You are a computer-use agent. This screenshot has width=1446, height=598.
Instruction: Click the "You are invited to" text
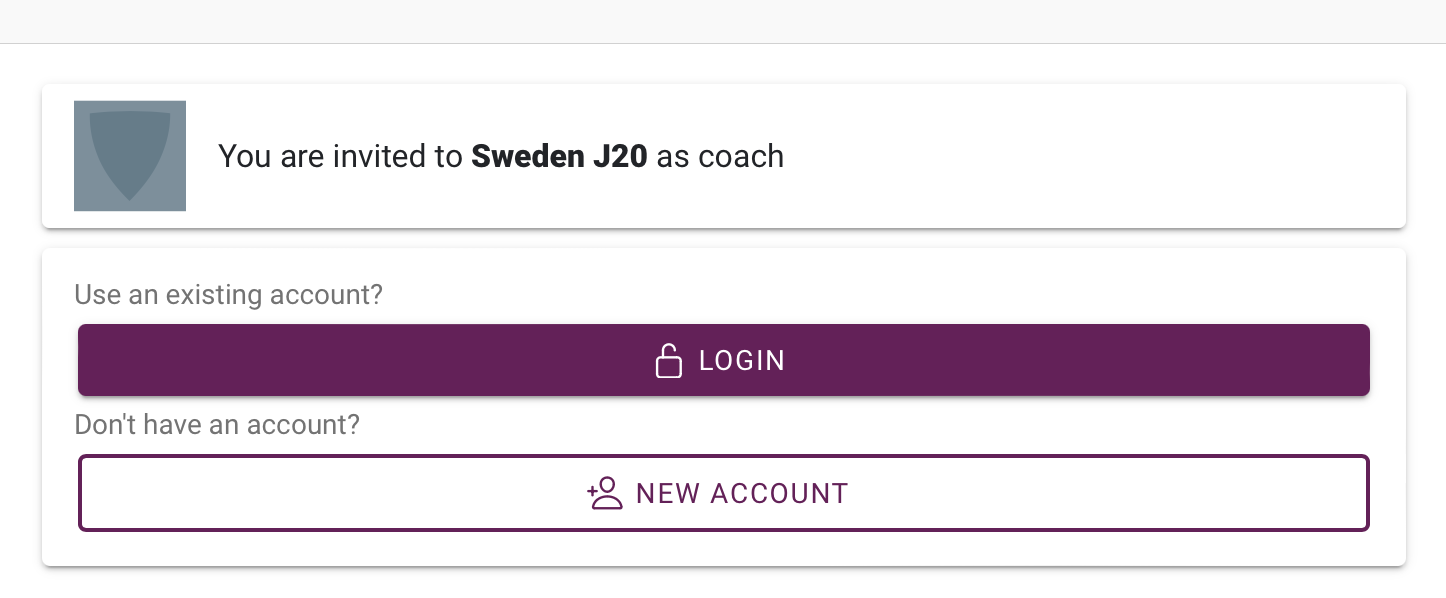340,156
